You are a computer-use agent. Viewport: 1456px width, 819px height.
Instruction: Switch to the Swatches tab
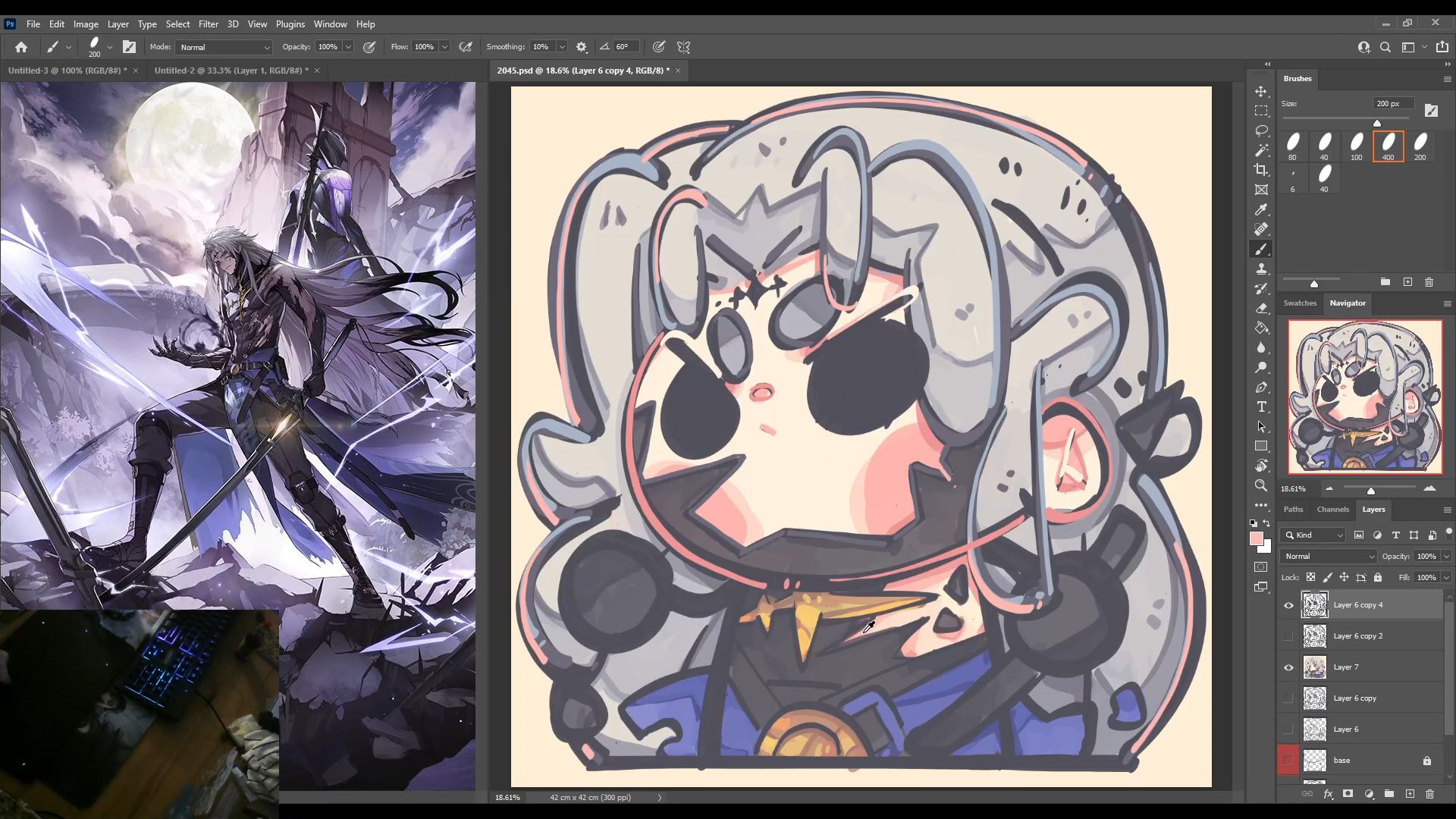pos(1300,303)
